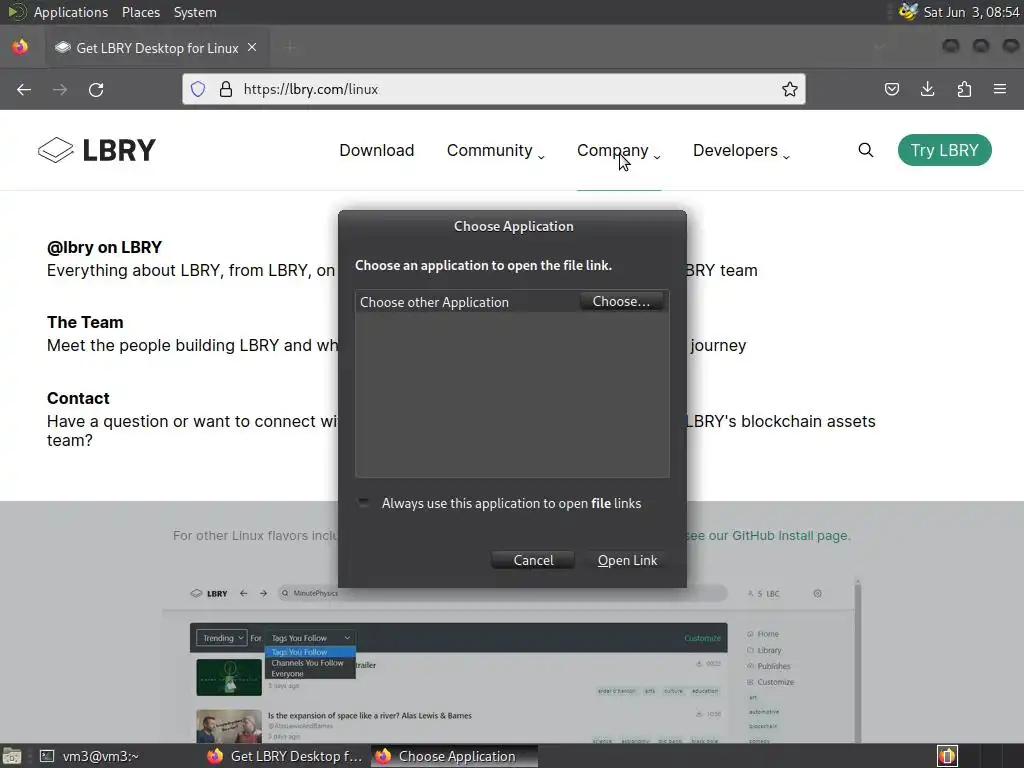Image resolution: width=1024 pixels, height=768 pixels.
Task: Select the Choose other Application row
Action: tap(512, 302)
